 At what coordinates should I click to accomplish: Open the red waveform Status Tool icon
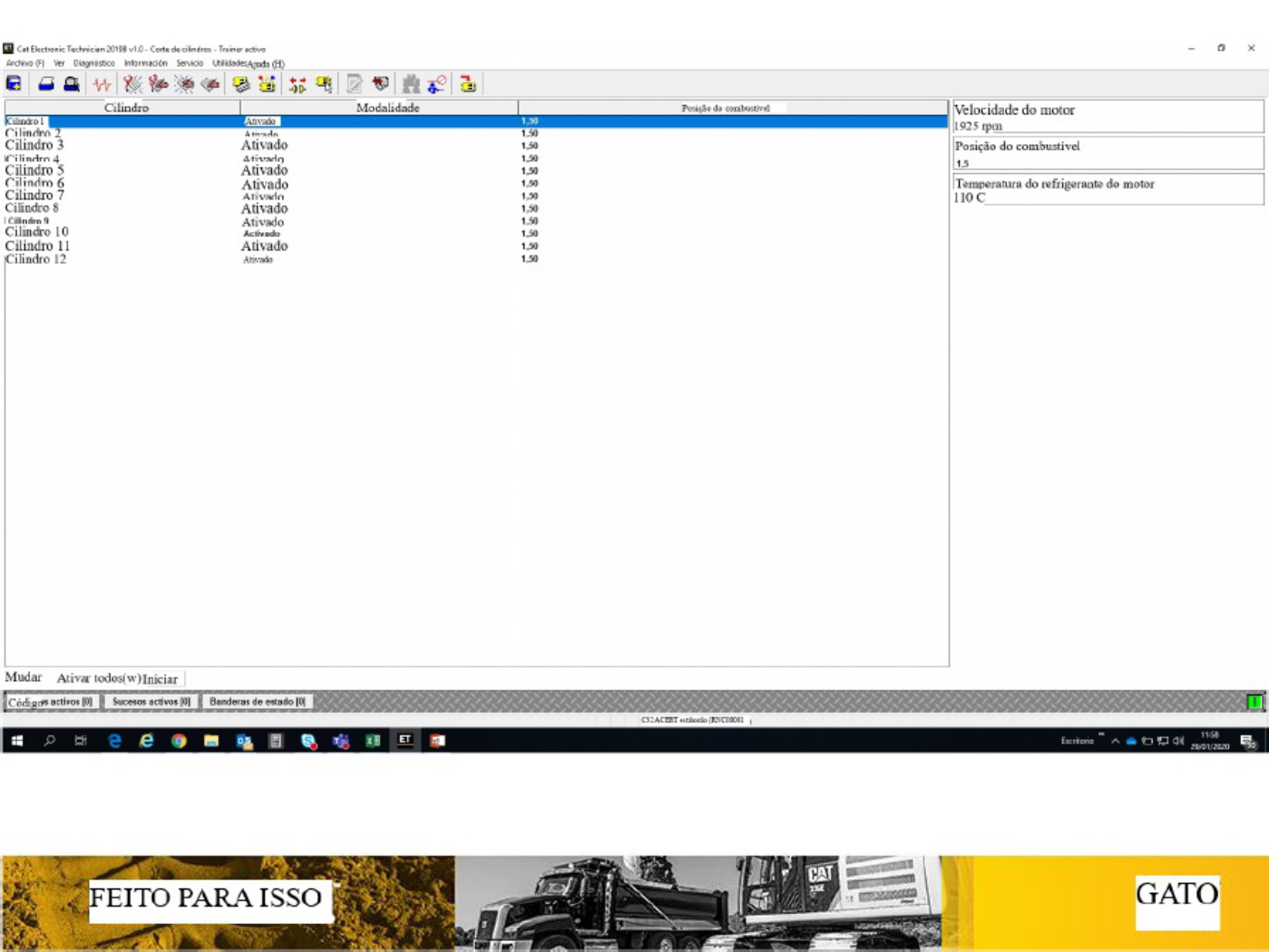tap(102, 84)
